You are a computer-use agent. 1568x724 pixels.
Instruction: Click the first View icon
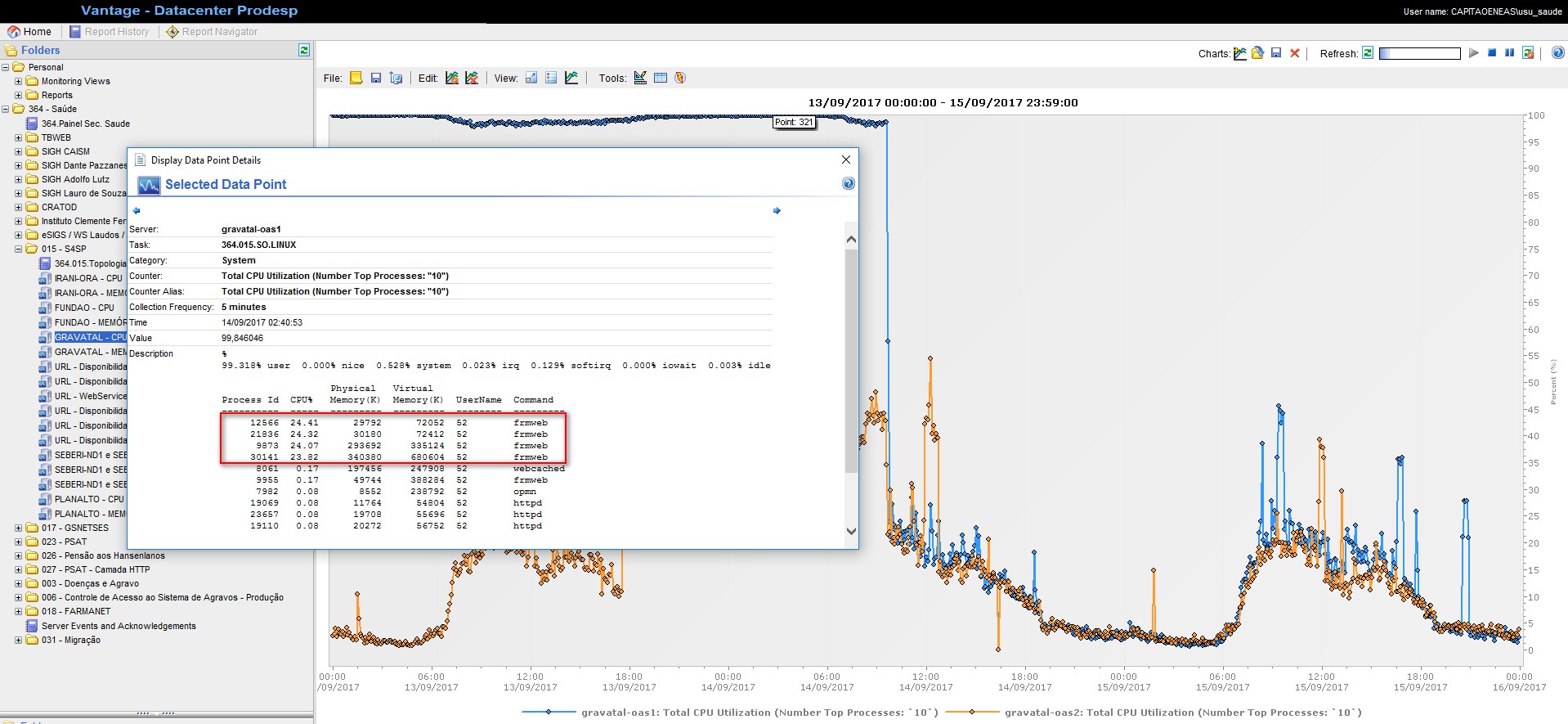[531, 78]
